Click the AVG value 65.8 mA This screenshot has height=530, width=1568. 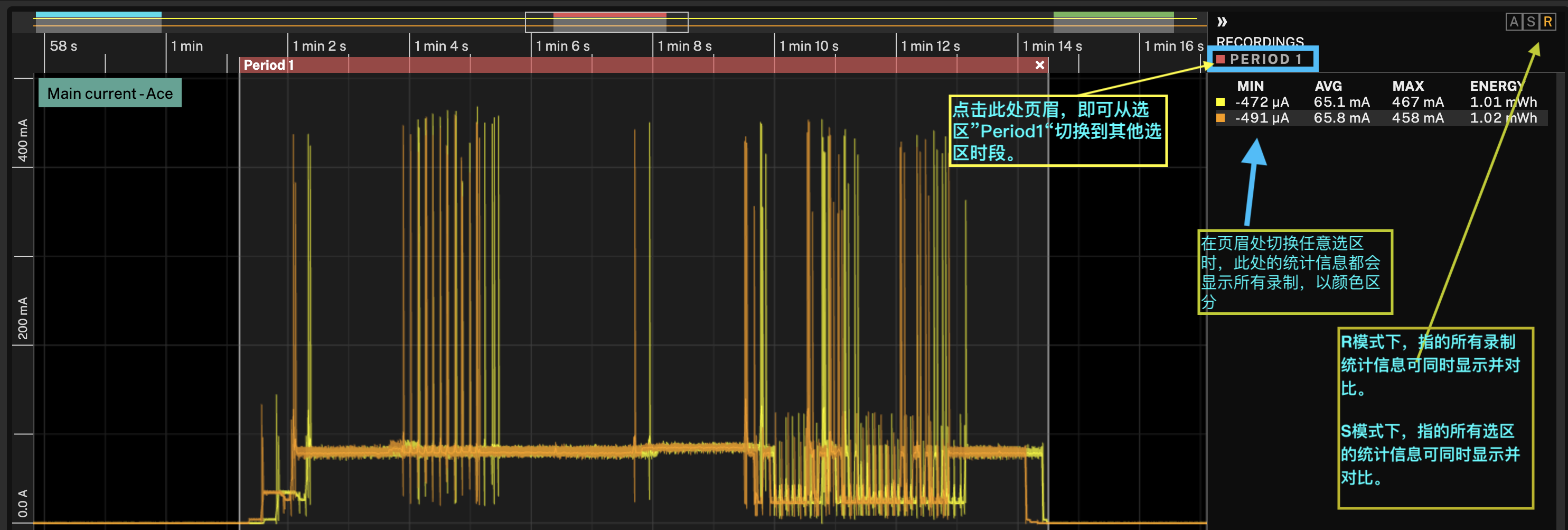point(1341,118)
